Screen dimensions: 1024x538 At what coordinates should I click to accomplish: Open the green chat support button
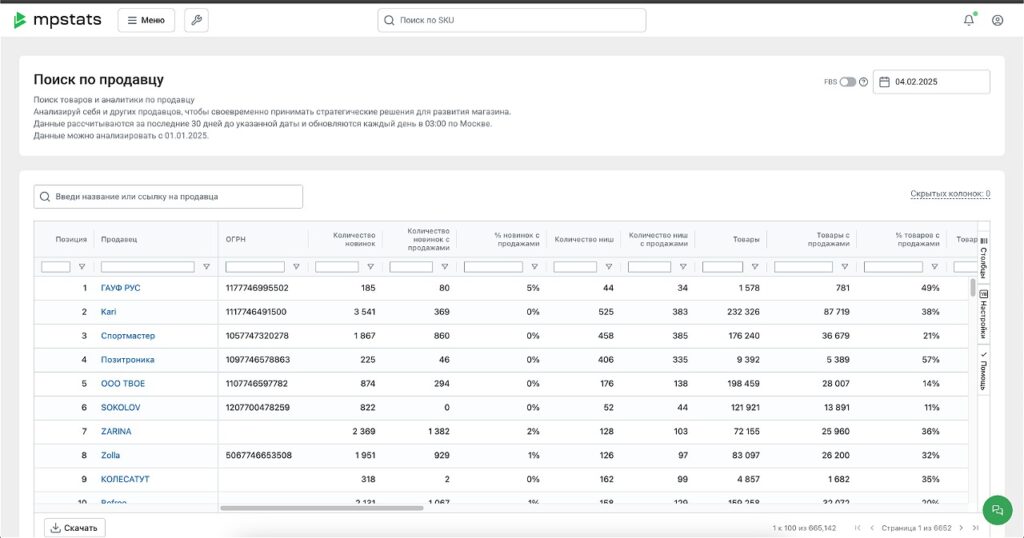[996, 509]
